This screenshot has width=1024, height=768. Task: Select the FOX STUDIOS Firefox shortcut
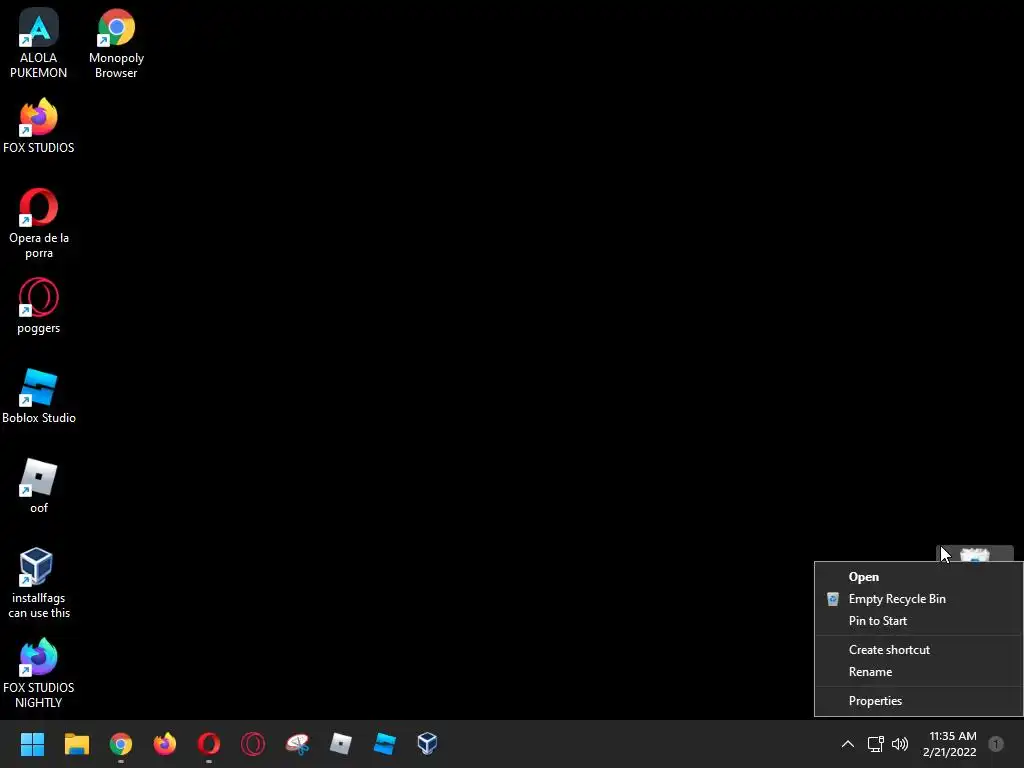click(39, 126)
